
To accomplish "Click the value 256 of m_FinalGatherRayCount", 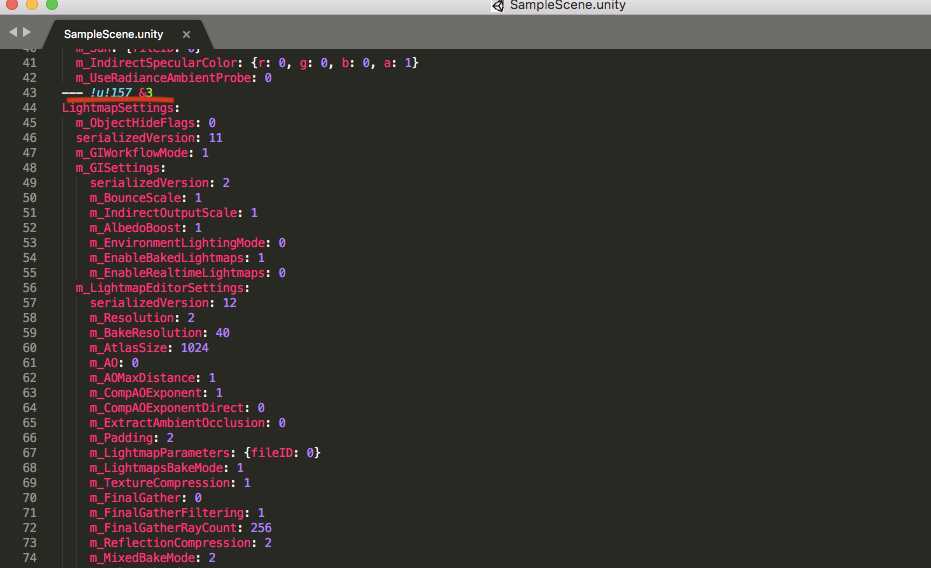I will tap(261, 528).
